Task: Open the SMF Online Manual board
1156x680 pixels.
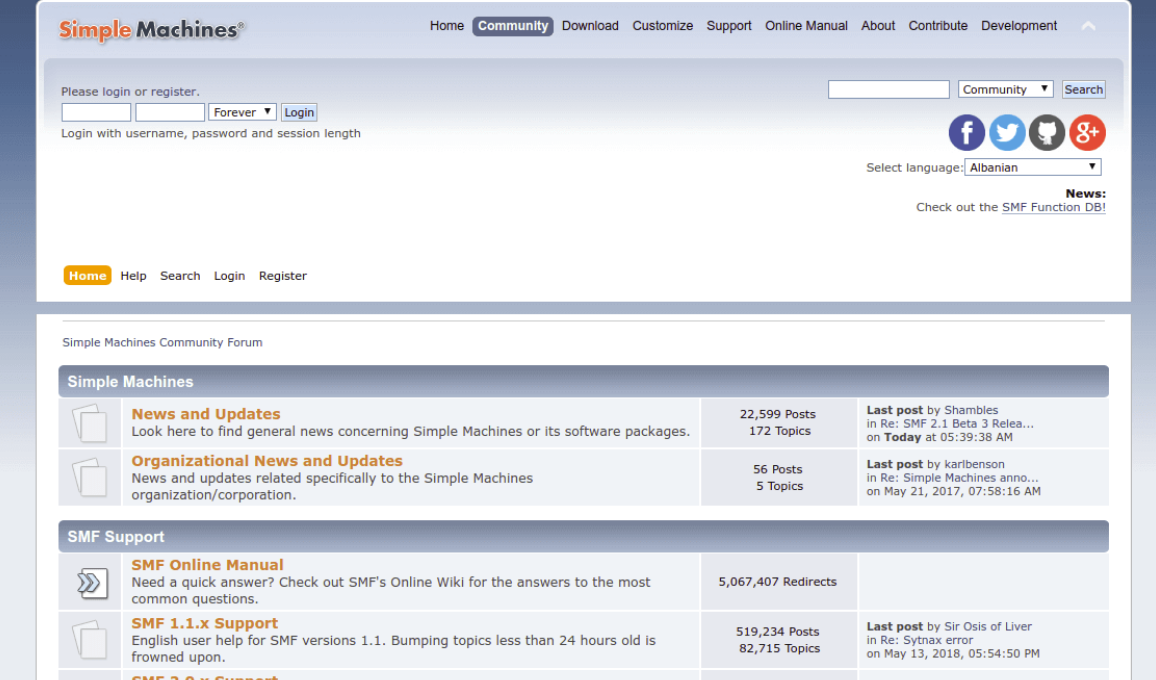Action: click(207, 565)
